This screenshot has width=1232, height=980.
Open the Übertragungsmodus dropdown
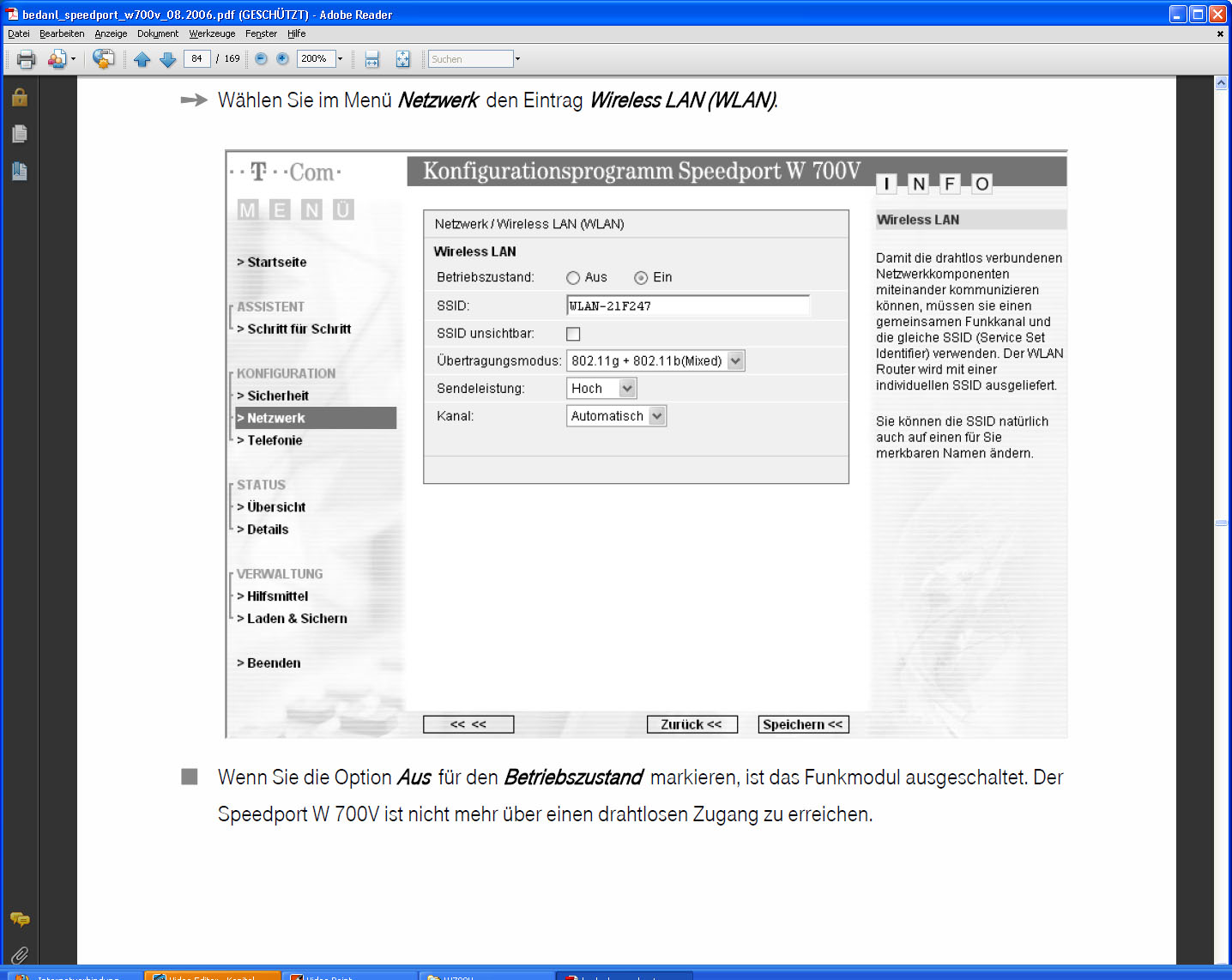[x=655, y=361]
